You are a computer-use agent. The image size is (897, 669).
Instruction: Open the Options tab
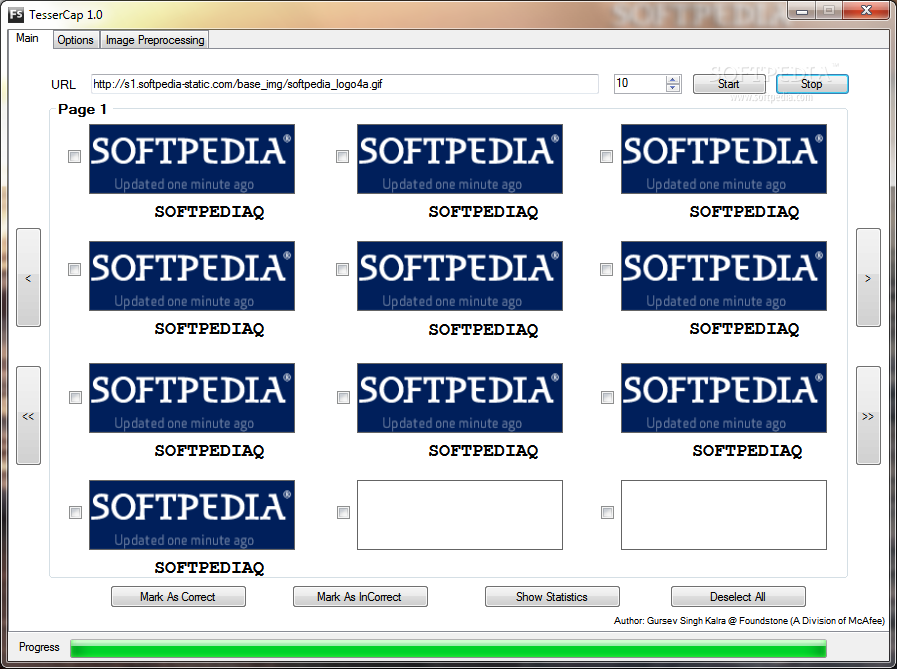pos(76,40)
